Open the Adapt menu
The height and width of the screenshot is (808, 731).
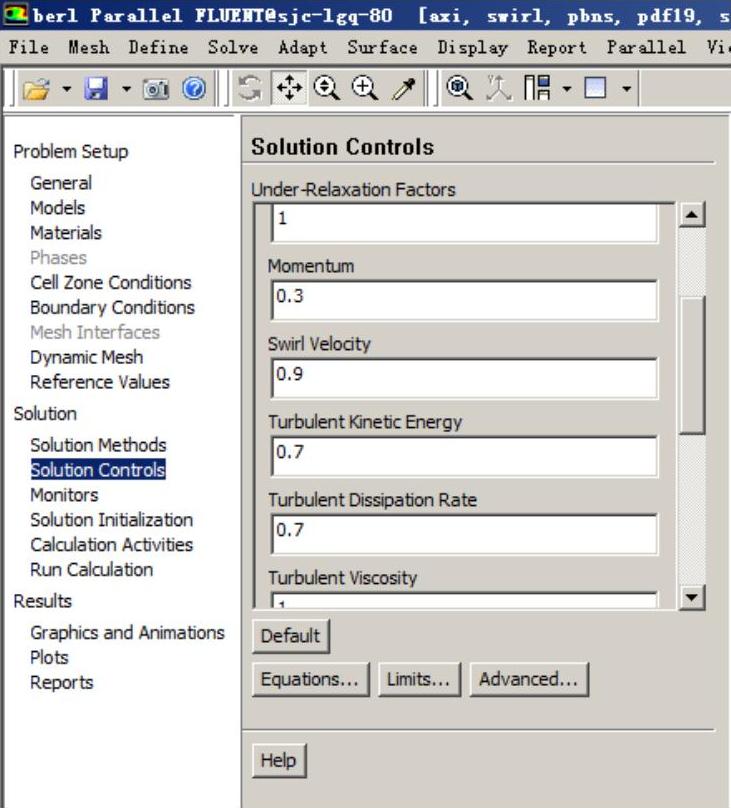coord(302,47)
